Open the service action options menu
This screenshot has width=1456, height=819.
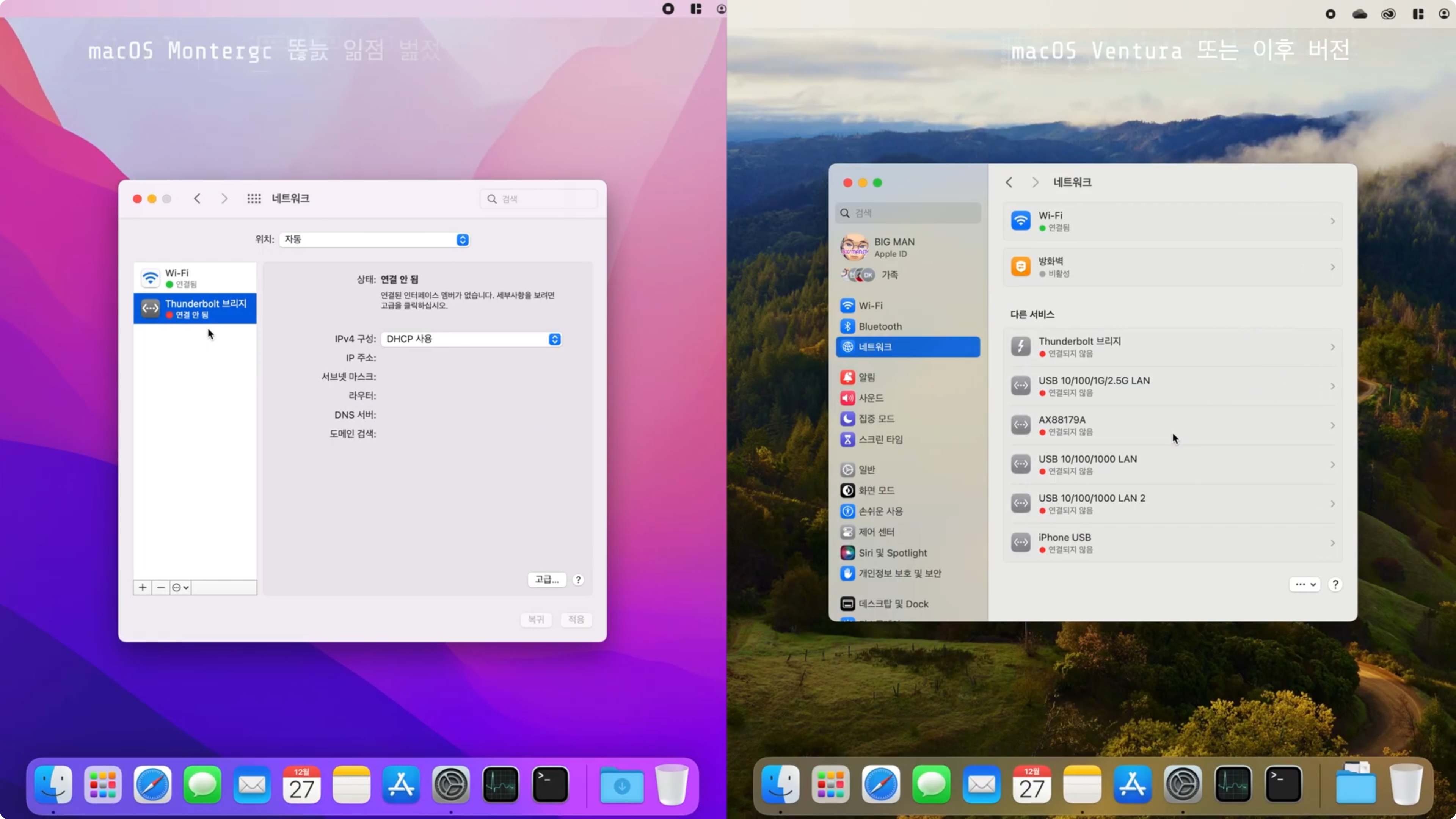(180, 587)
